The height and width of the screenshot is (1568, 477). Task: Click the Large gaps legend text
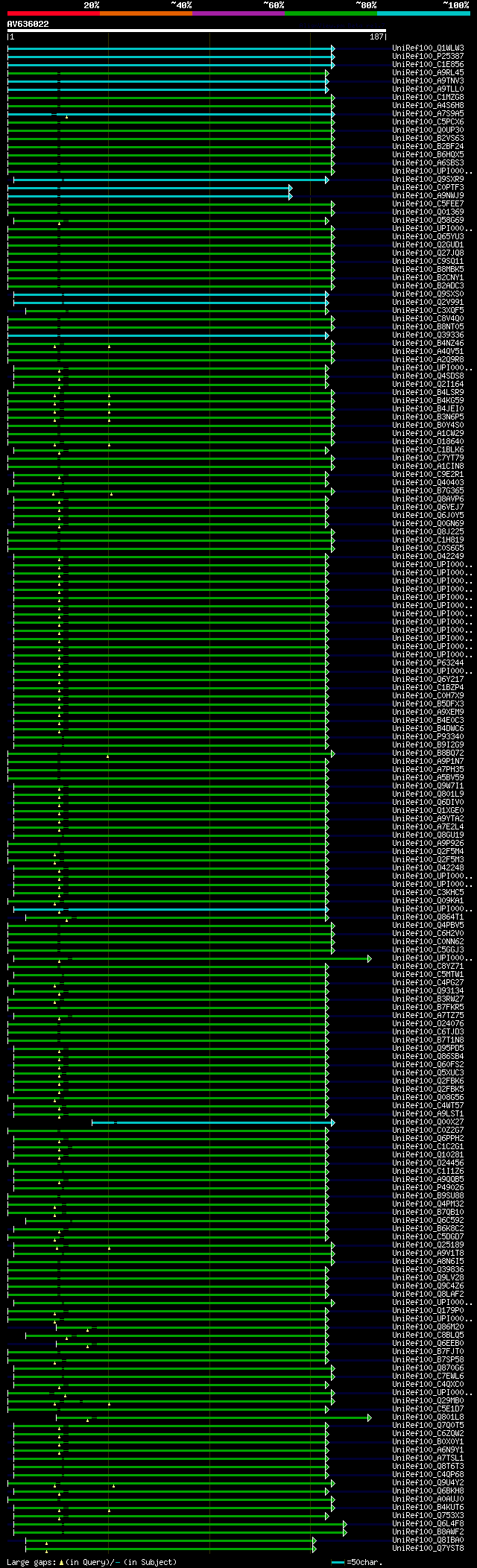pyautogui.click(x=92, y=1562)
